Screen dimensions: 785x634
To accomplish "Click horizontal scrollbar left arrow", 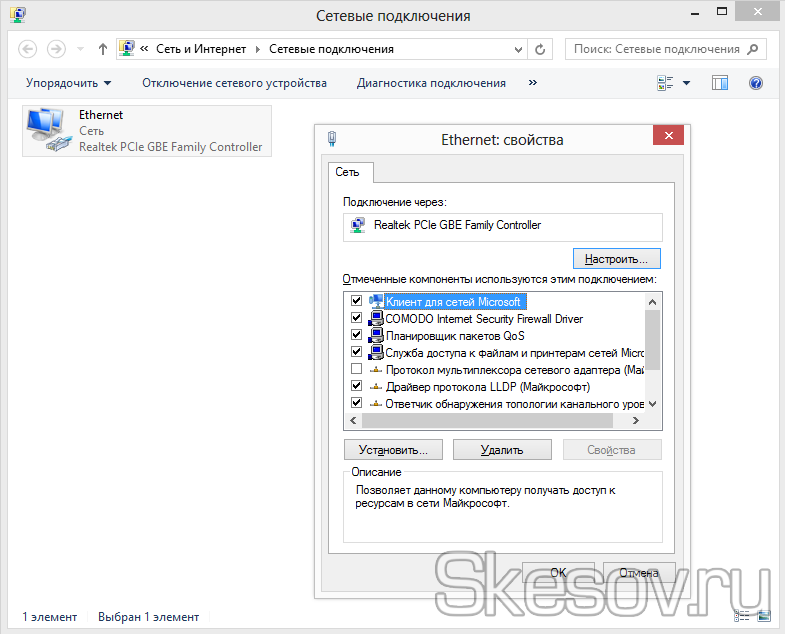I will (x=353, y=421).
